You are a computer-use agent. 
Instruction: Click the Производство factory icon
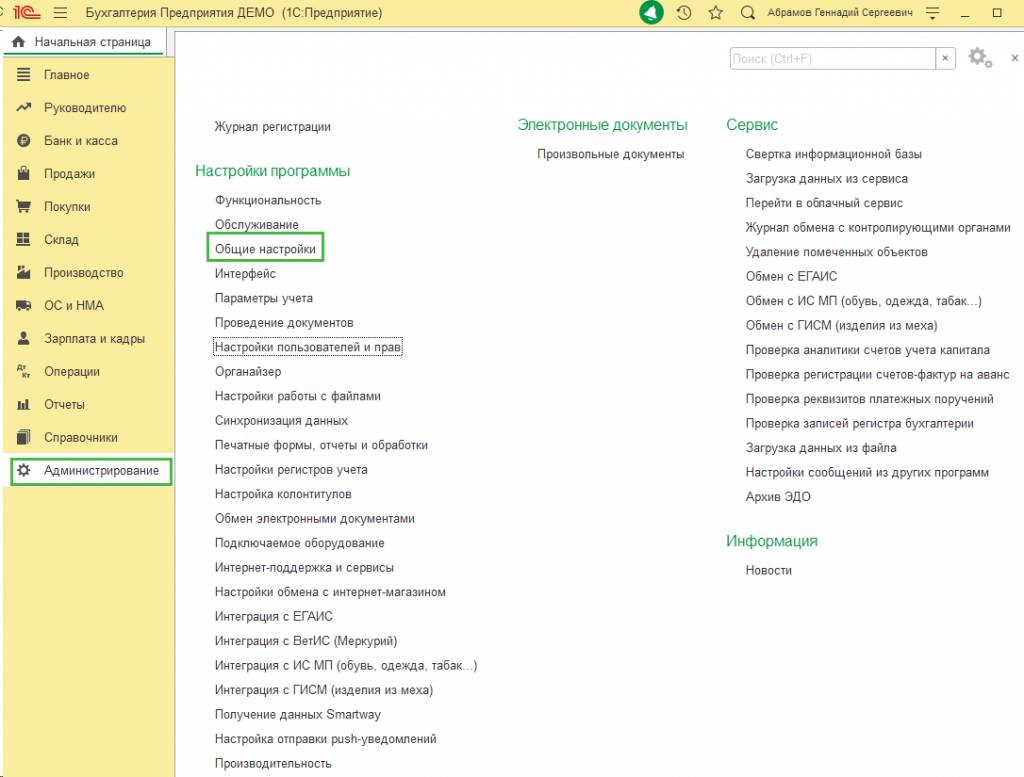point(24,272)
